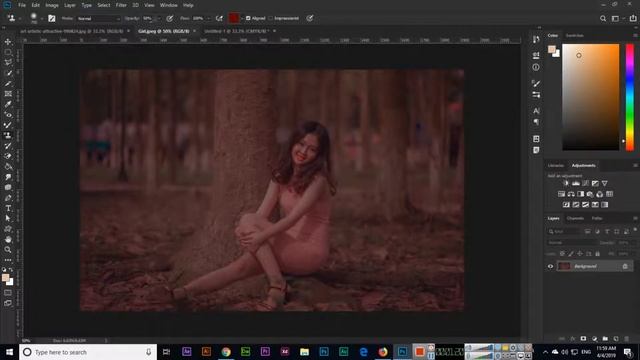
Task: Enable the Impressionist checkbox
Action: (x=271, y=18)
